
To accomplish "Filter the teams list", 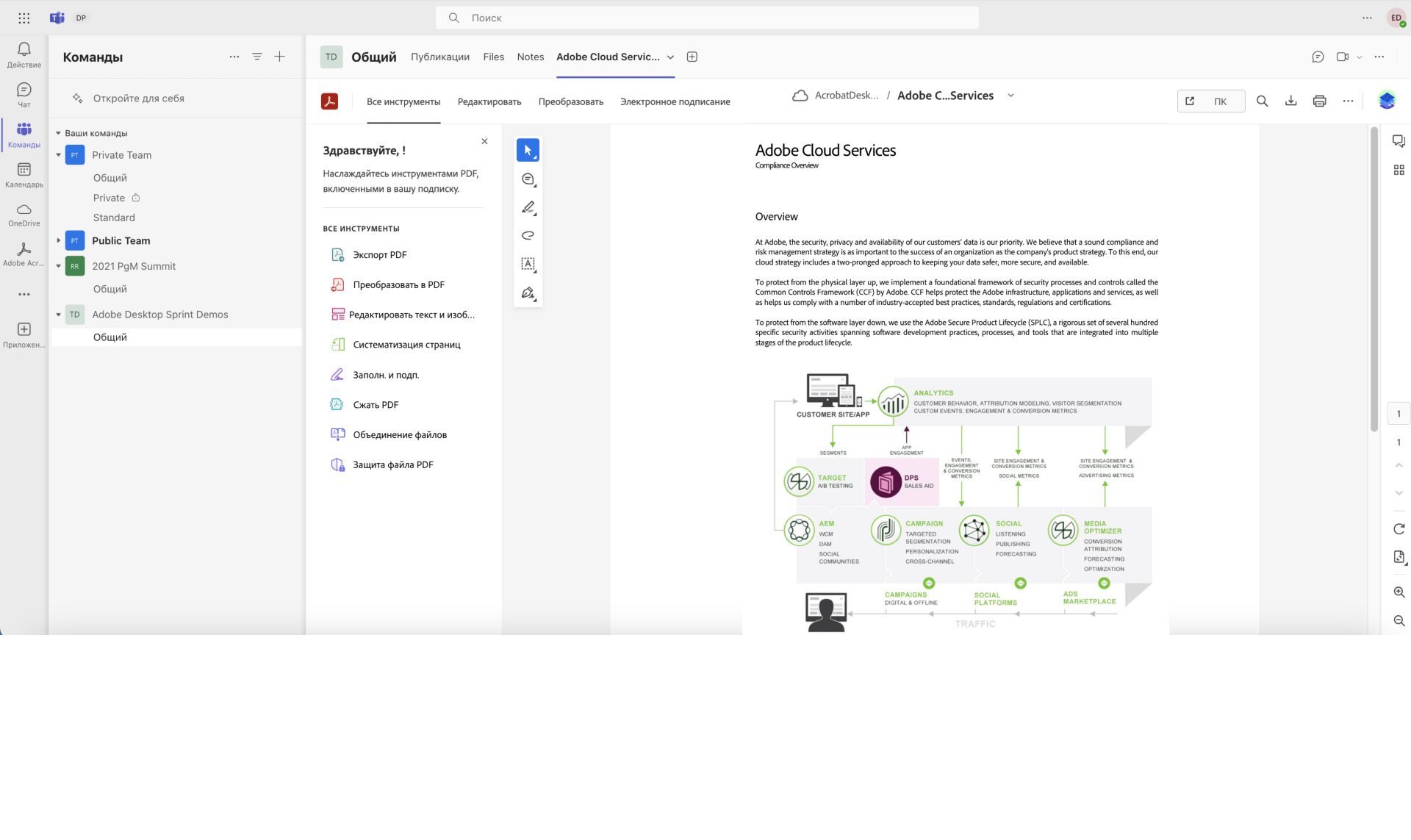I will (256, 57).
